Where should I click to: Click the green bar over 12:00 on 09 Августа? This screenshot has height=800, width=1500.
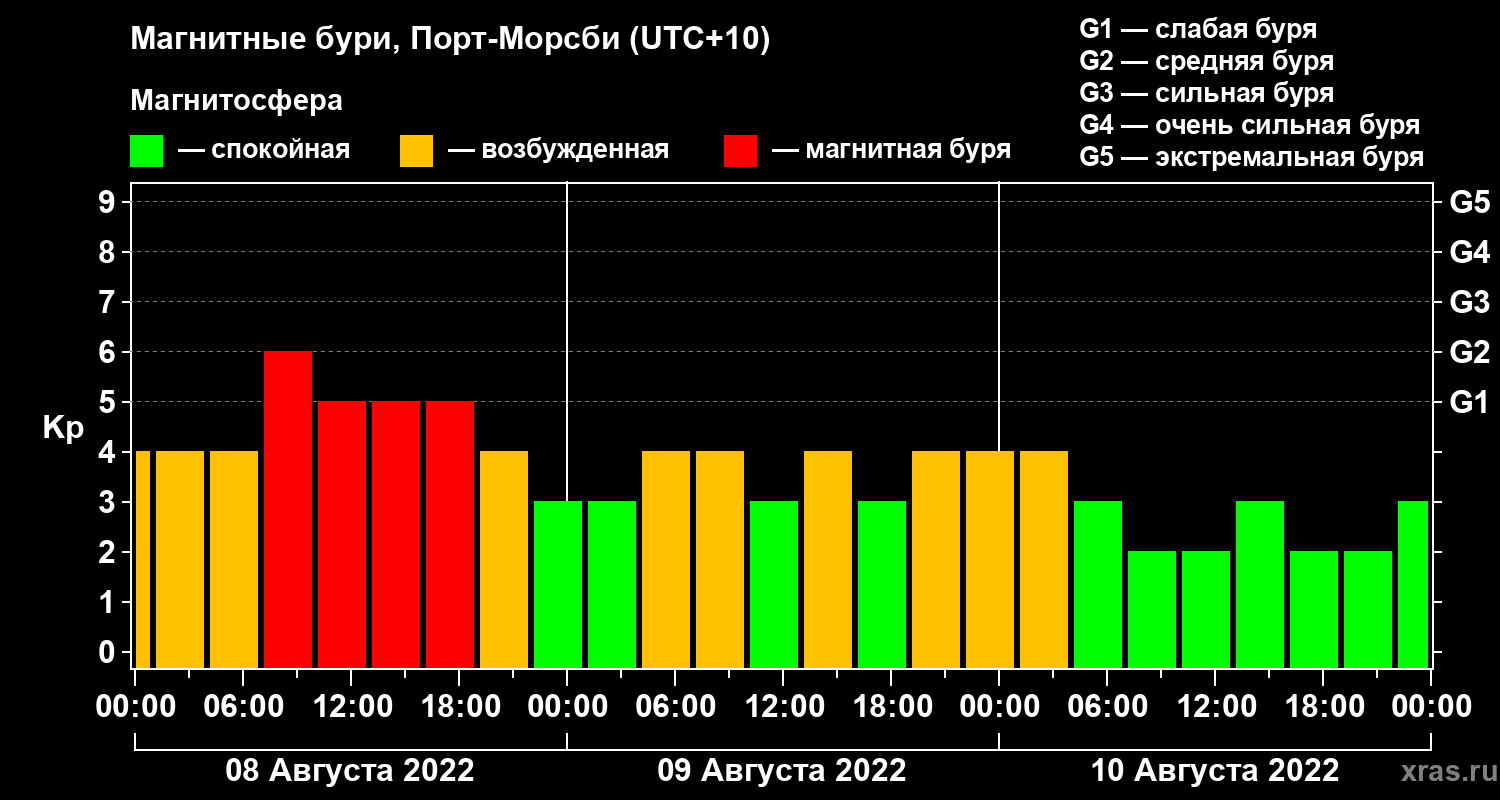tap(774, 584)
